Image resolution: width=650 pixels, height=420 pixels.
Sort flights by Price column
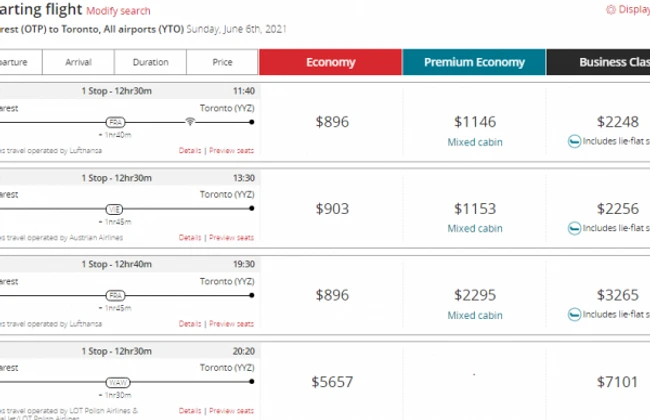222,62
